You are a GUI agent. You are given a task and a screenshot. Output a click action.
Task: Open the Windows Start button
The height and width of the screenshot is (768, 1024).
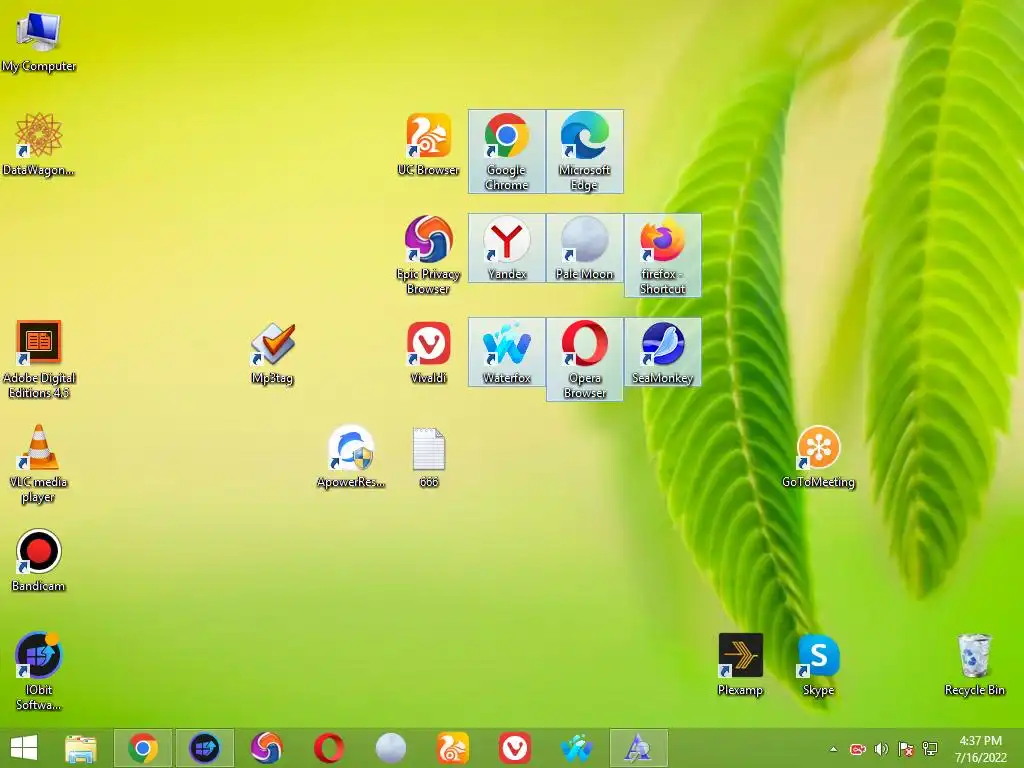click(x=24, y=748)
